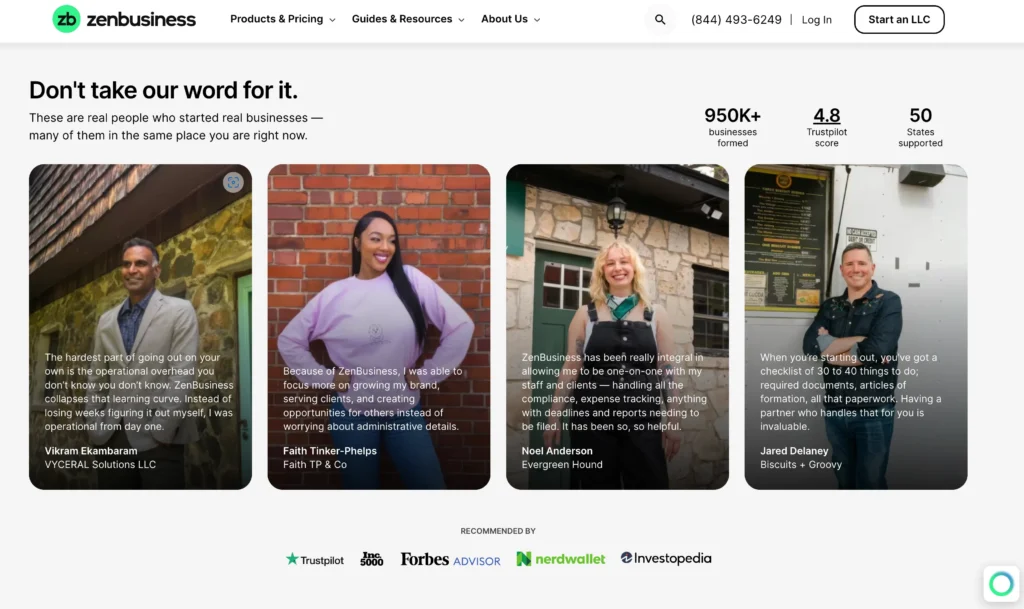This screenshot has width=1024, height=609.
Task: Open the 4.8 Trustpilot score link
Action: point(827,116)
